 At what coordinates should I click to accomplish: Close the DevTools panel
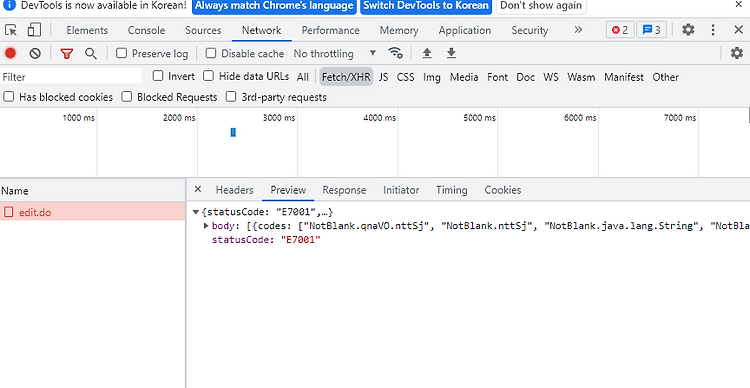[x=739, y=30]
